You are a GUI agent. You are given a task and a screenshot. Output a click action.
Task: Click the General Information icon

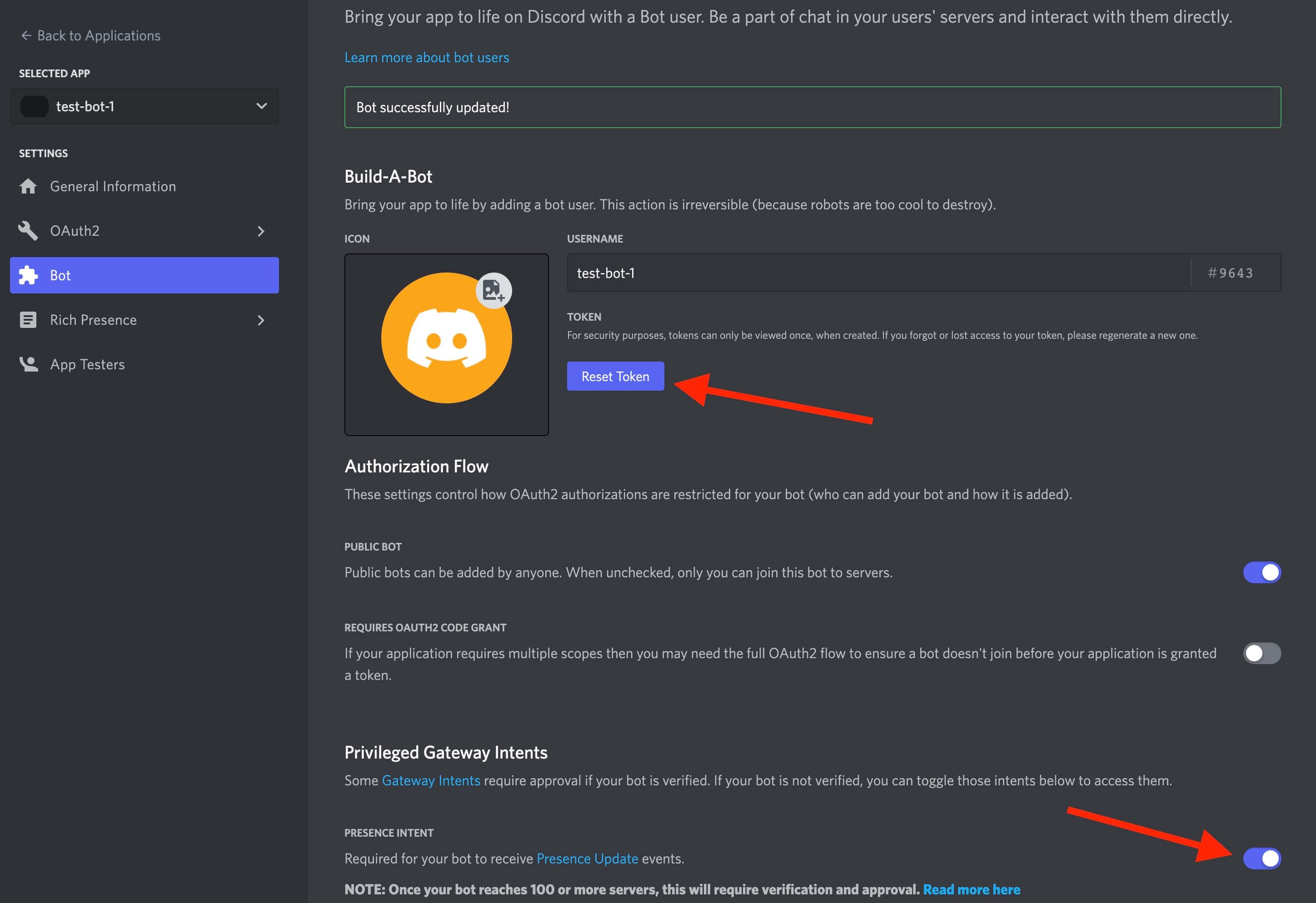coord(27,186)
